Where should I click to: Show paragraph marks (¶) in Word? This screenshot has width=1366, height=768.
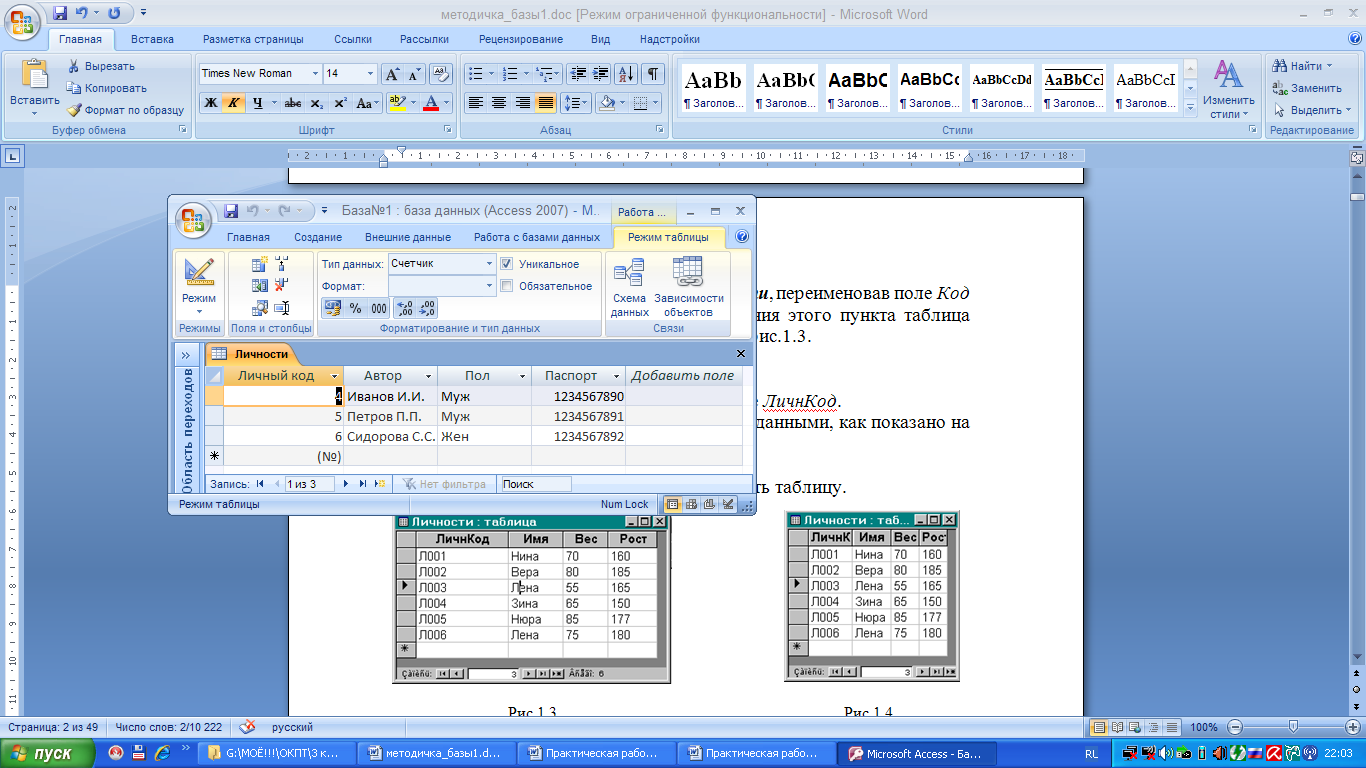(653, 74)
